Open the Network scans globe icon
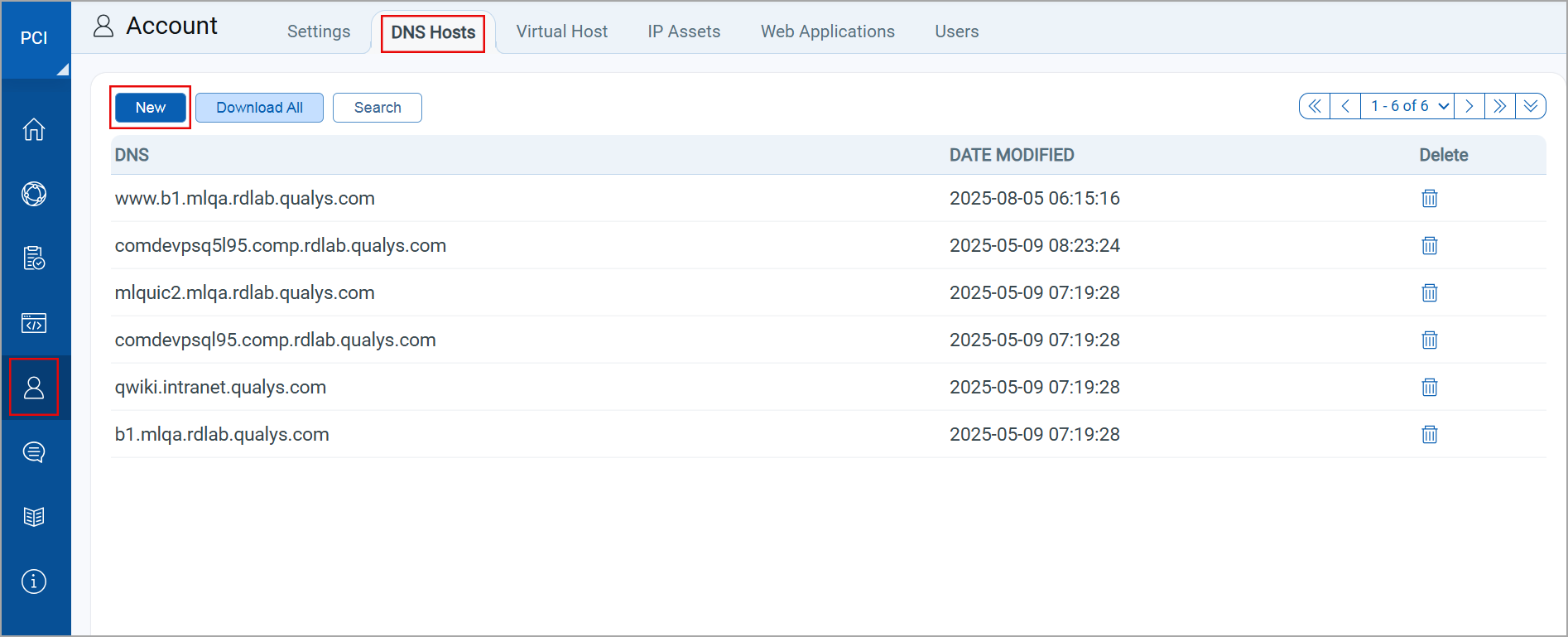 coord(34,194)
